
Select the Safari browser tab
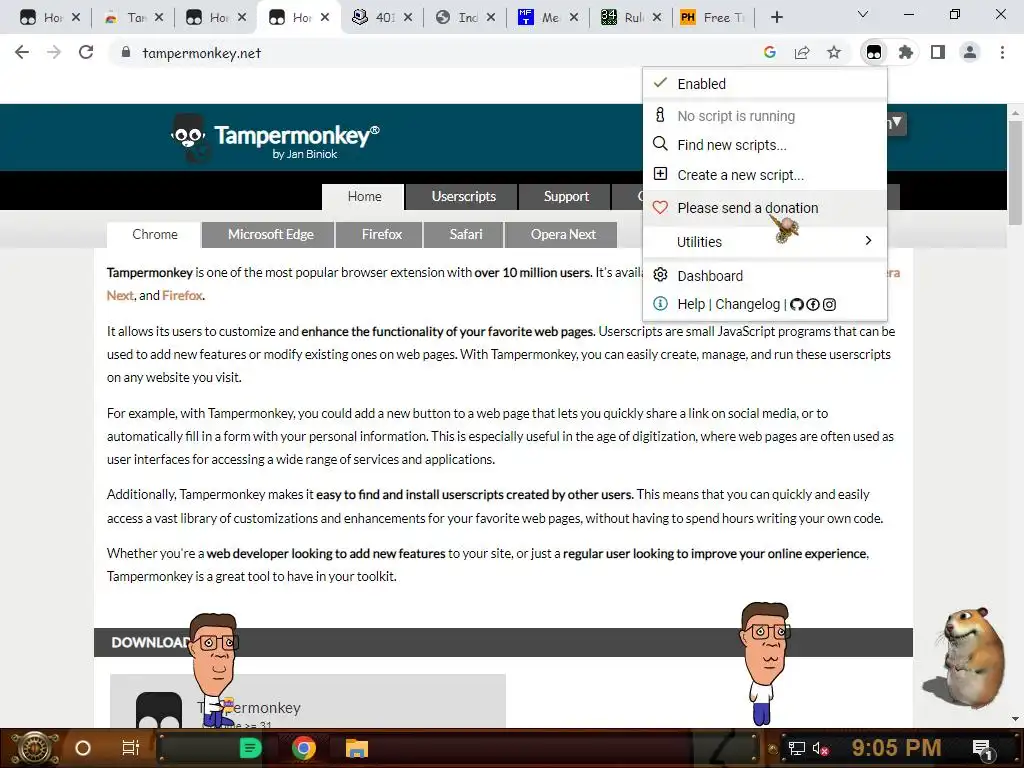465,234
